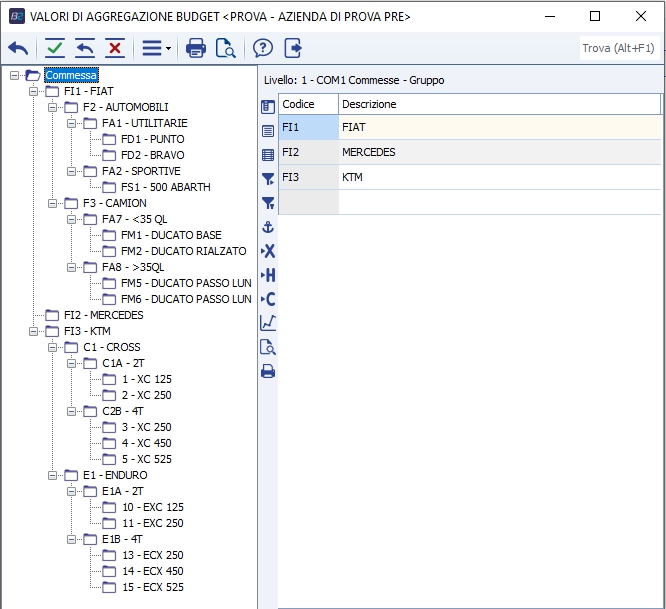Click the green checkmark confirm icon
The width and height of the screenshot is (666, 609).
point(54,48)
